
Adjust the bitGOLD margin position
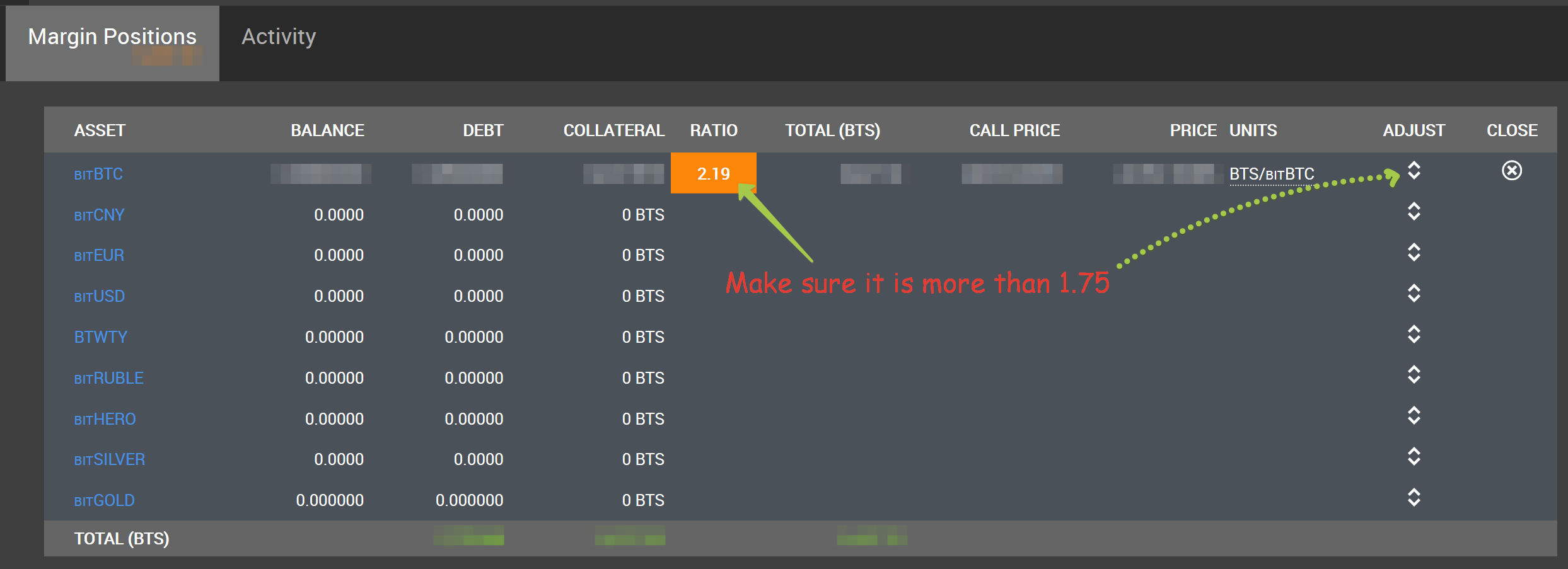coord(1414,498)
